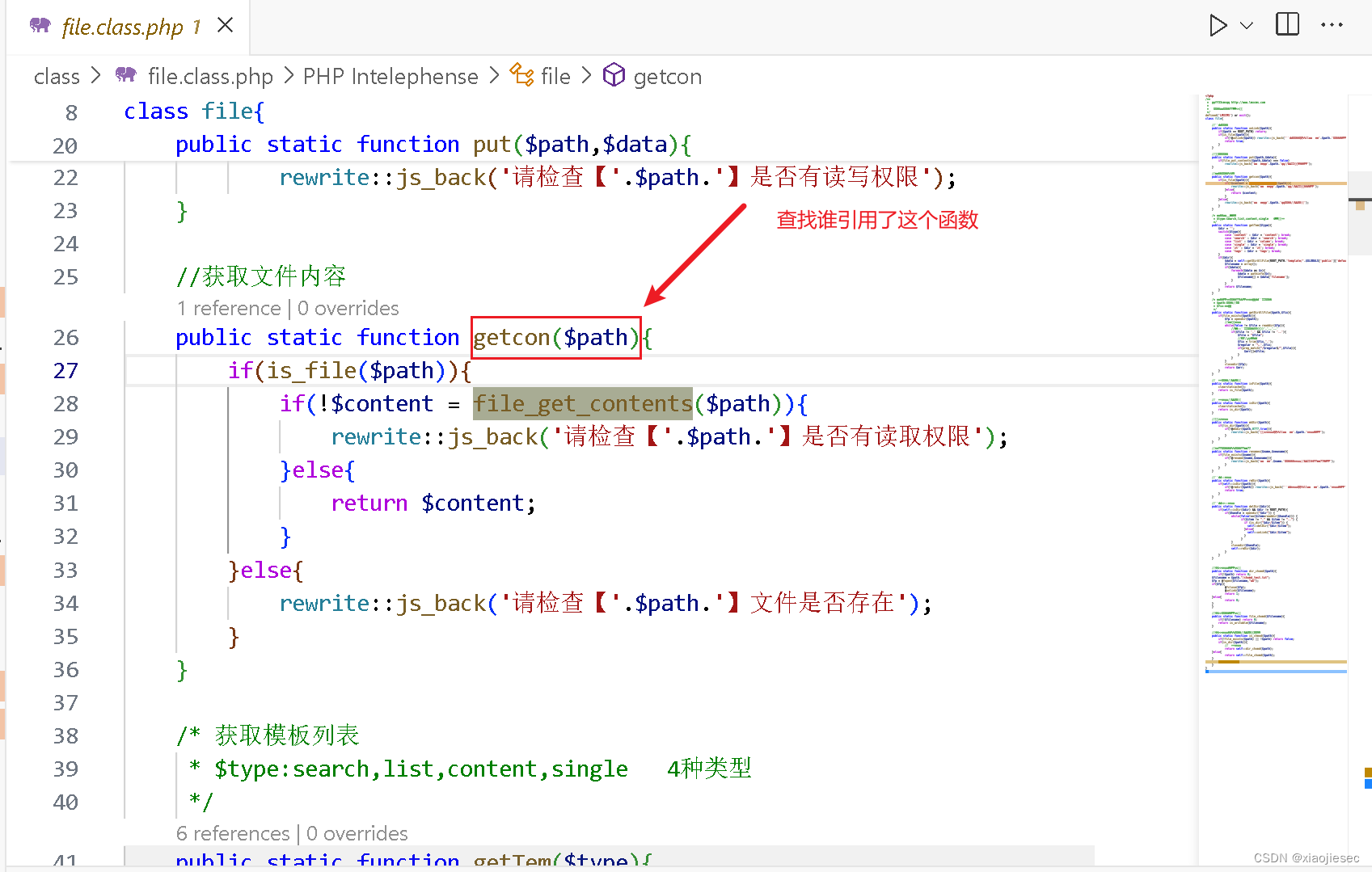
Task: Click the PHP elephant icon on the editor tab
Action: click(40, 25)
